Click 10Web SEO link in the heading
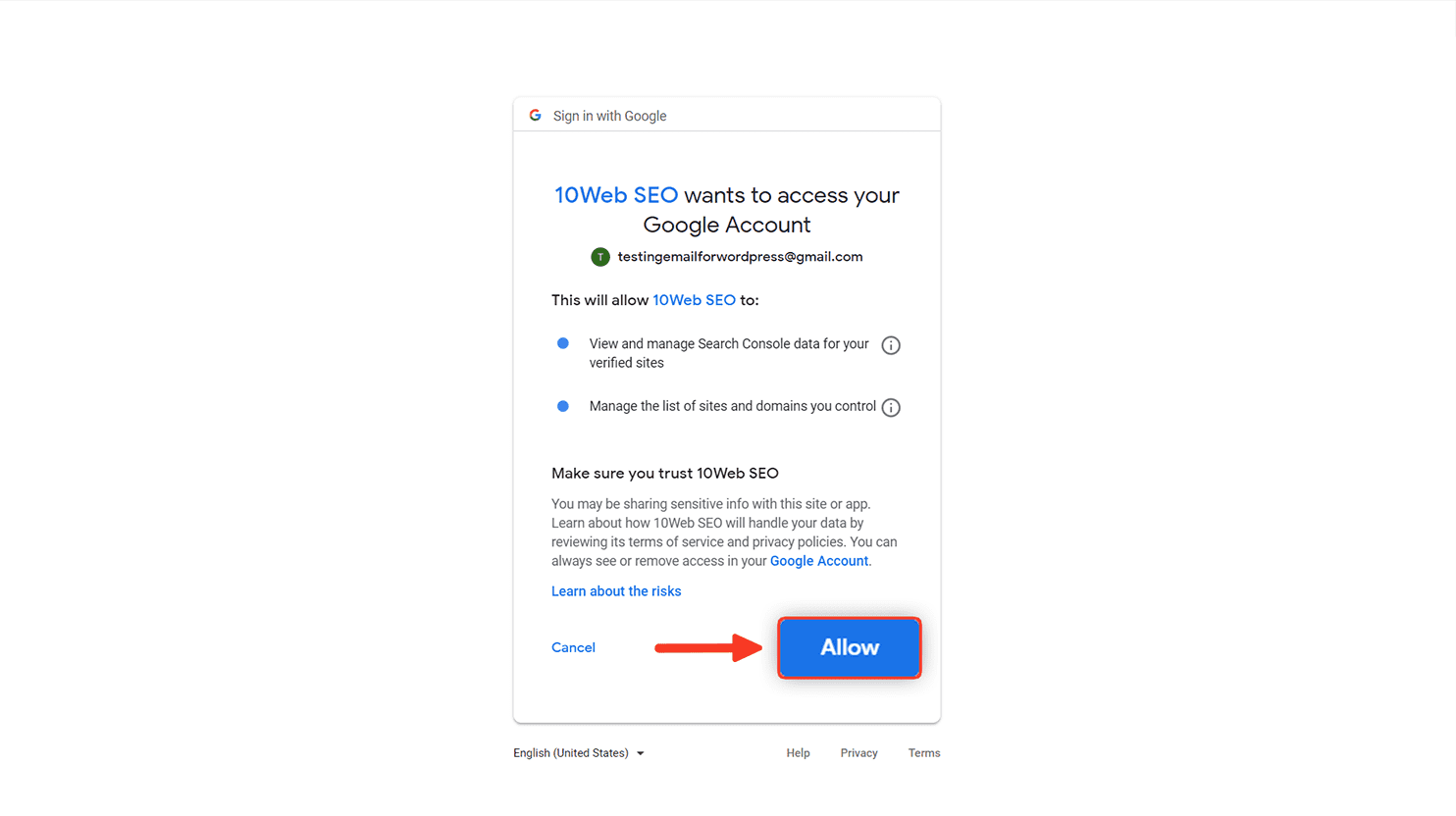Screen dimensions: 1456x816 616,195
